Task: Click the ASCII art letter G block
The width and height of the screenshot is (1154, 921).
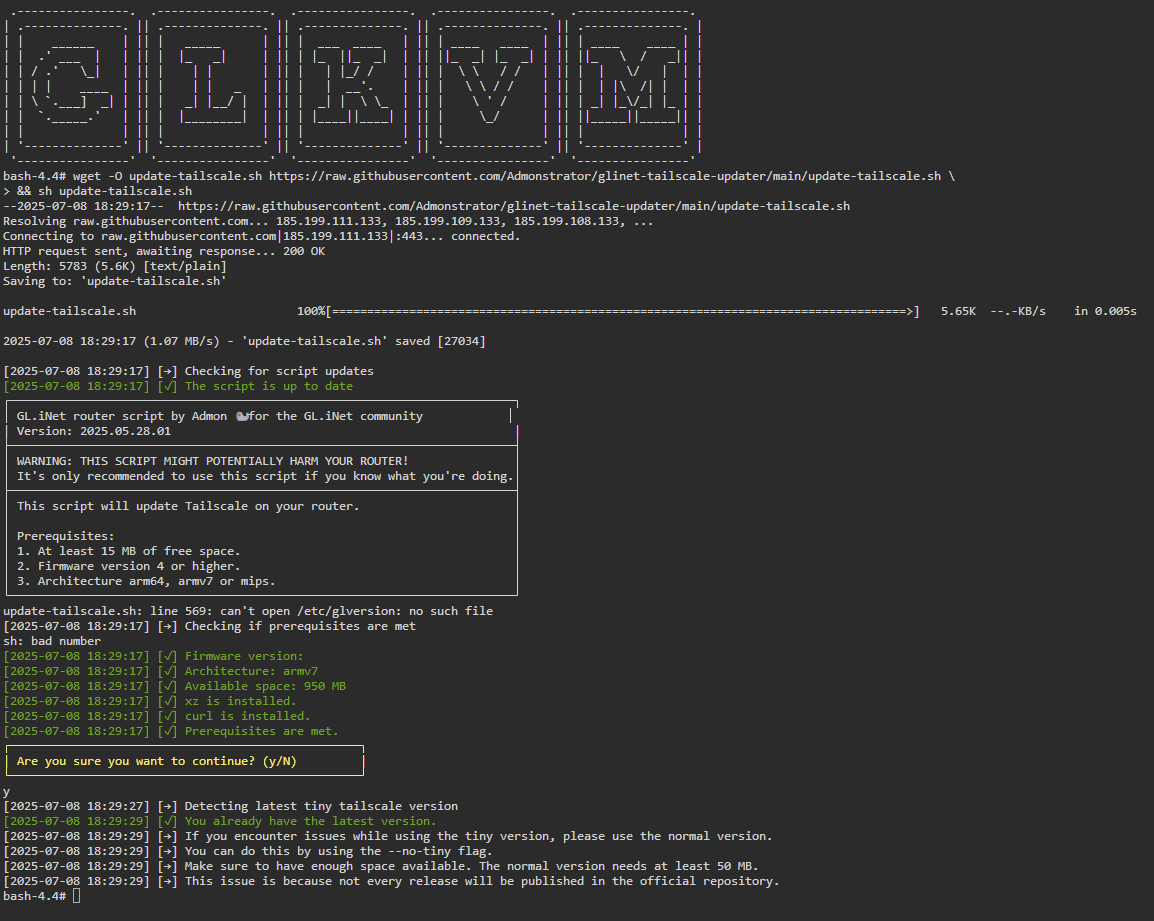Action: [x=71, y=87]
